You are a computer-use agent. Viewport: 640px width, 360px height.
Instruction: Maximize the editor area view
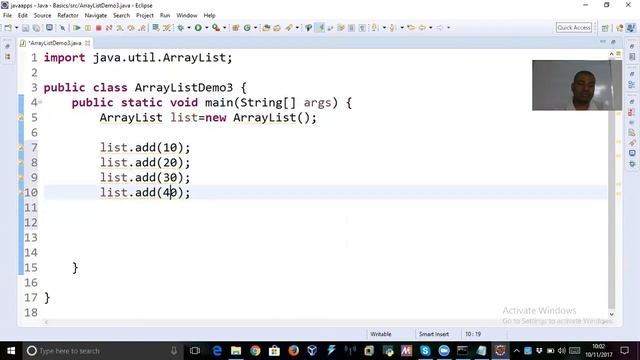pos(613,42)
